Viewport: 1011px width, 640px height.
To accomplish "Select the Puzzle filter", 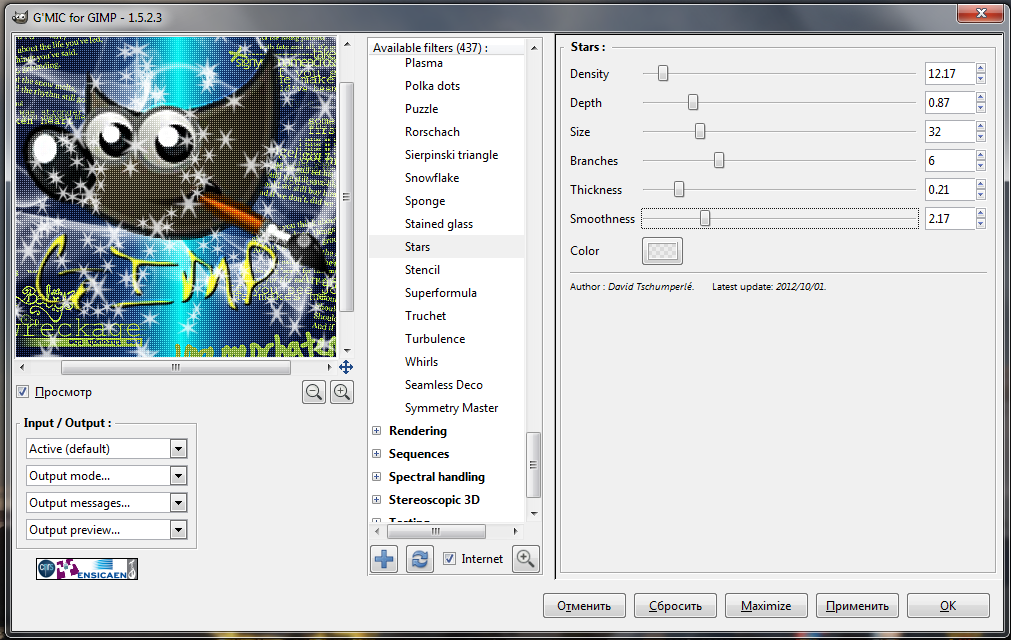I will coord(421,109).
